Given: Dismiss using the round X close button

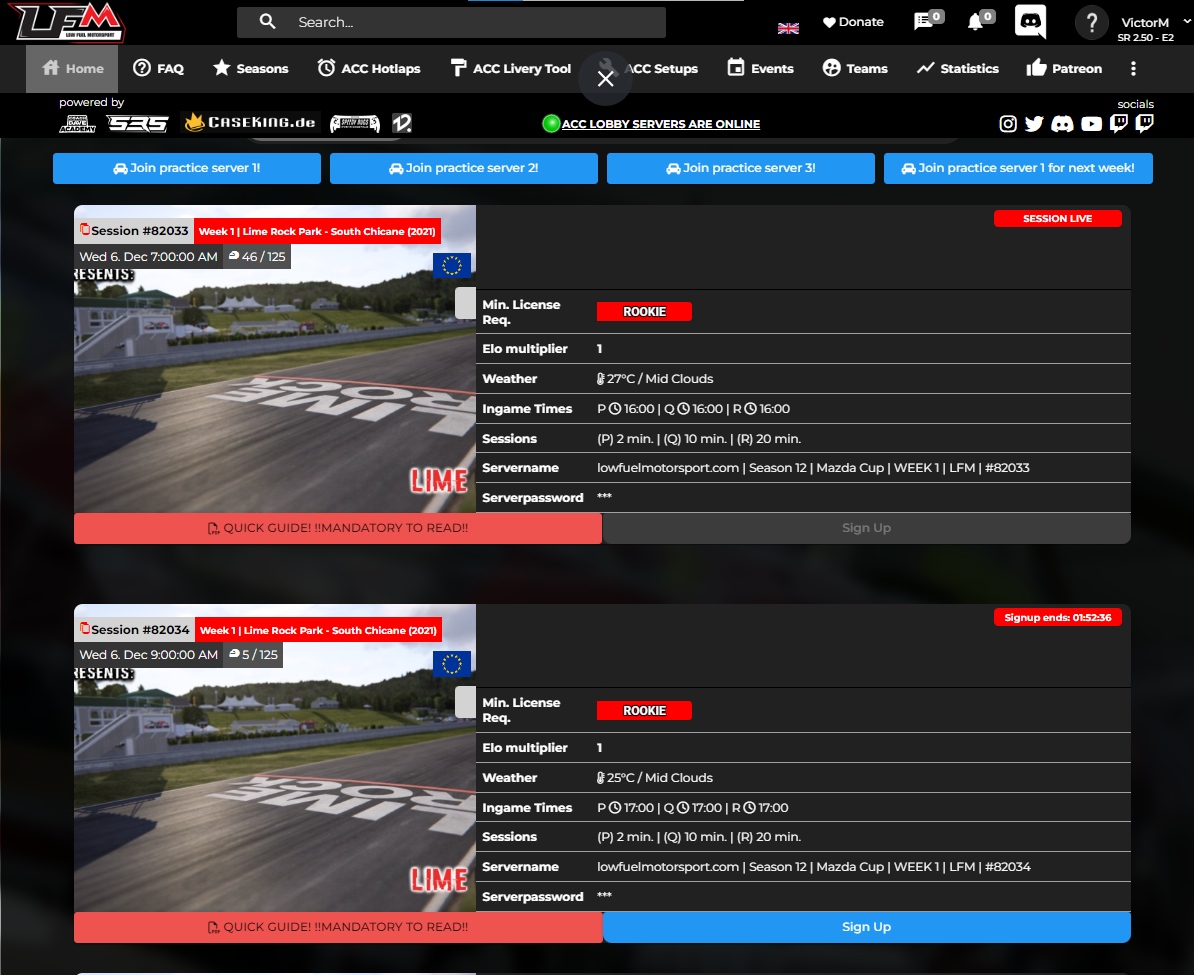Looking at the screenshot, I should (605, 78).
